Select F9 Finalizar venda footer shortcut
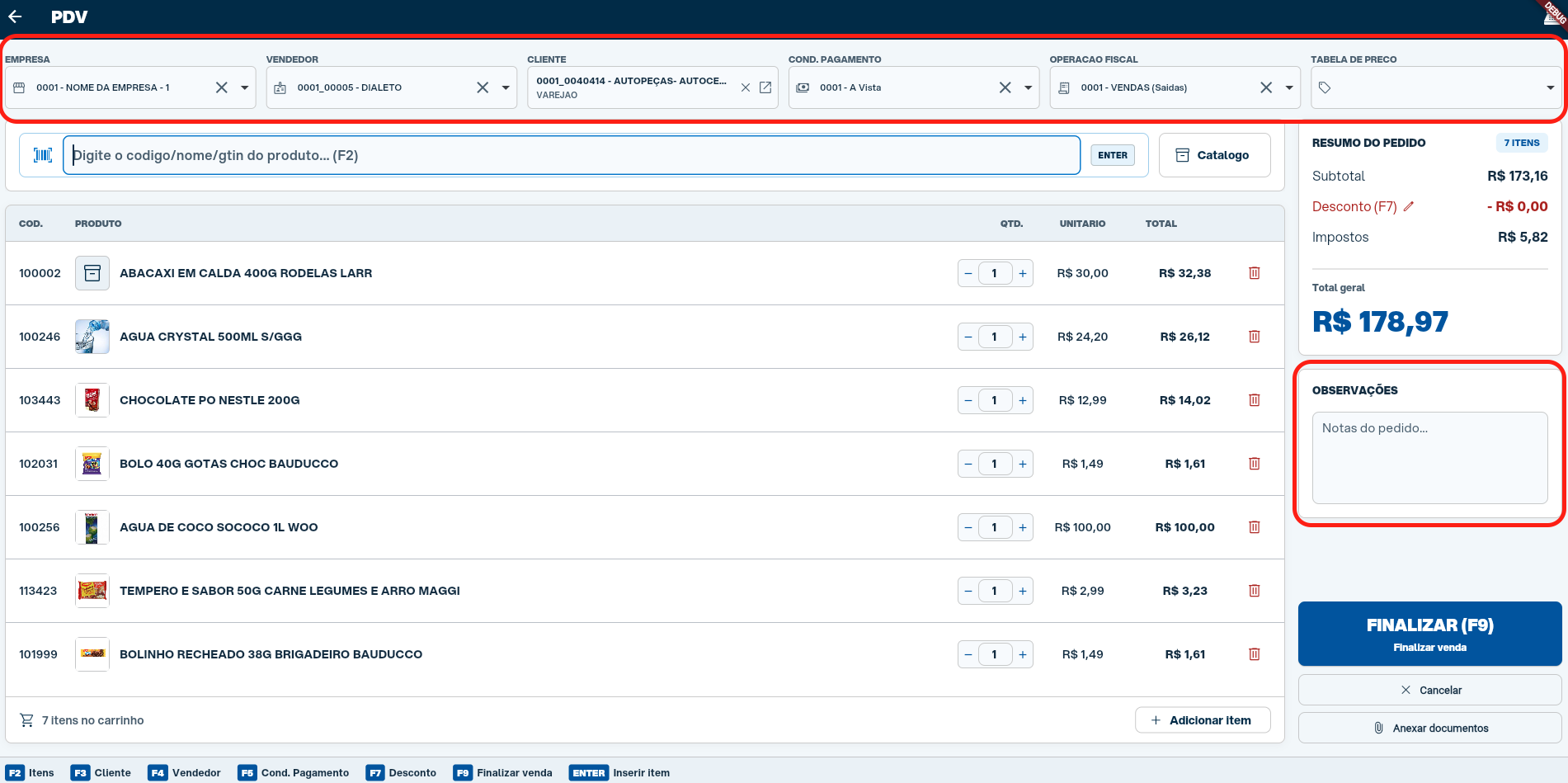Viewport: 1568px width, 783px height. (503, 773)
